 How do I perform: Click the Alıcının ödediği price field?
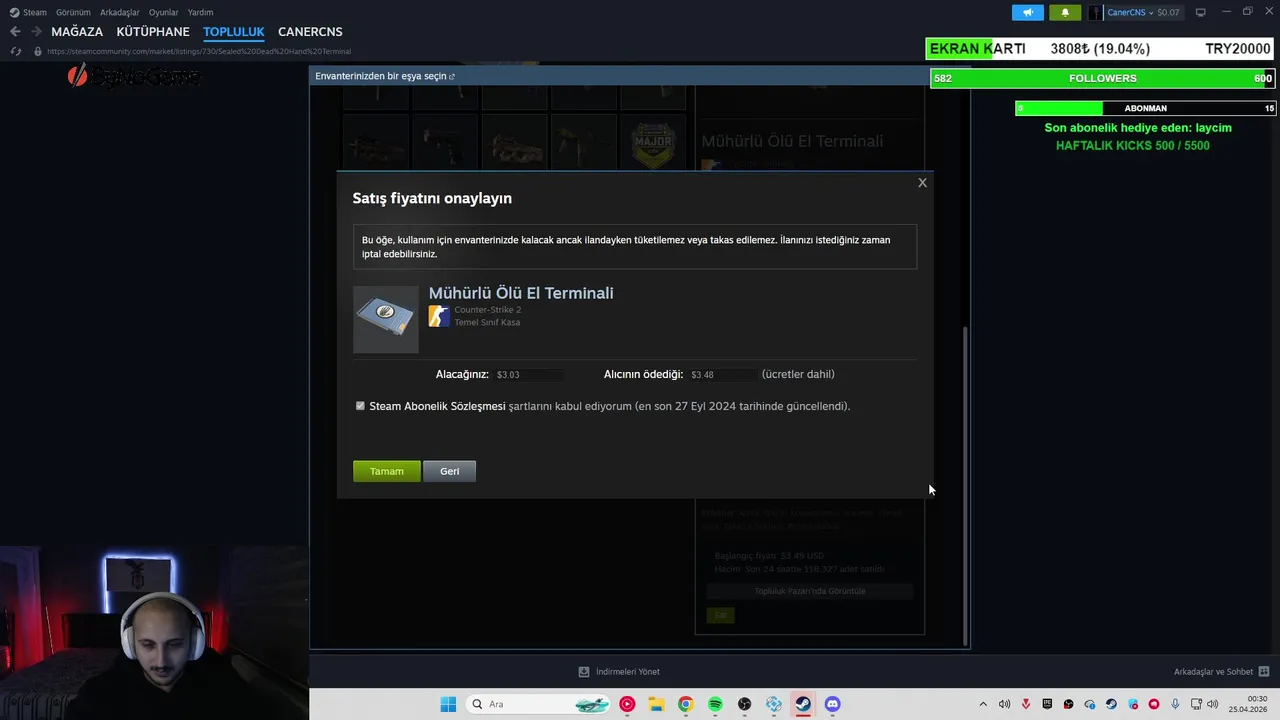pyautogui.click(x=722, y=374)
